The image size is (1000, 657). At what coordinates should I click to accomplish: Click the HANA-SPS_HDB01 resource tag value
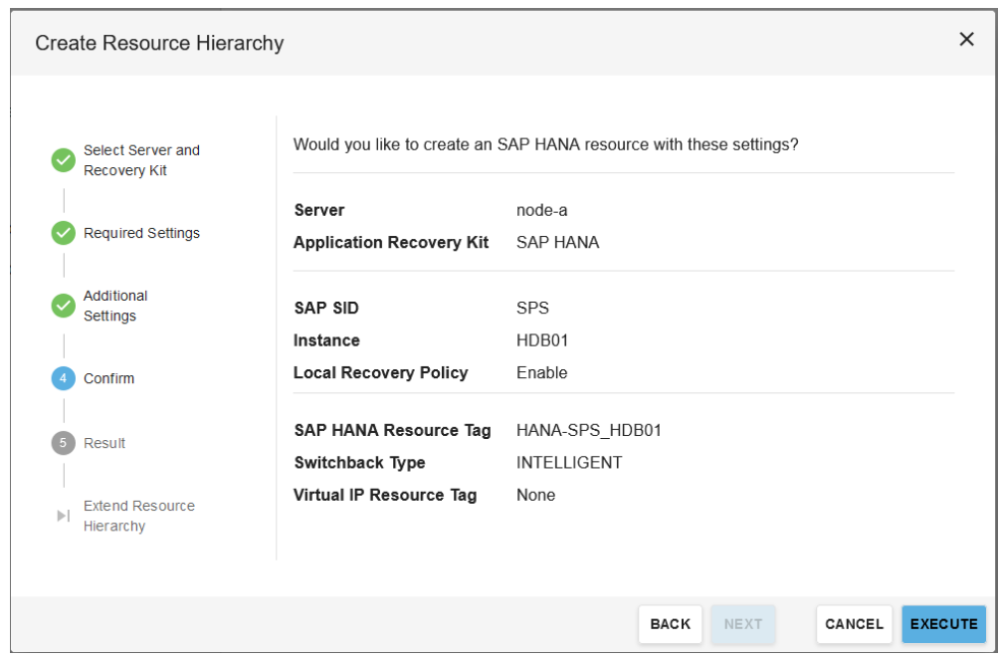[x=589, y=431]
